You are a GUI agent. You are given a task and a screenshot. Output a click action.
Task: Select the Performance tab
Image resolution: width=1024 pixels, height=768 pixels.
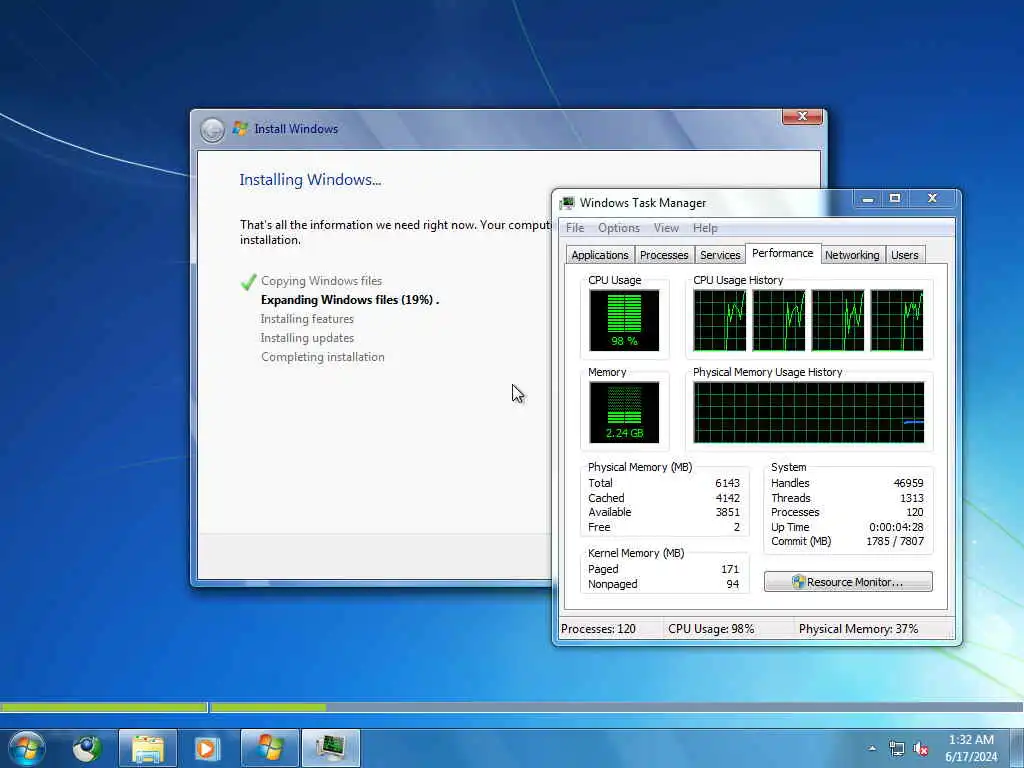(x=782, y=253)
